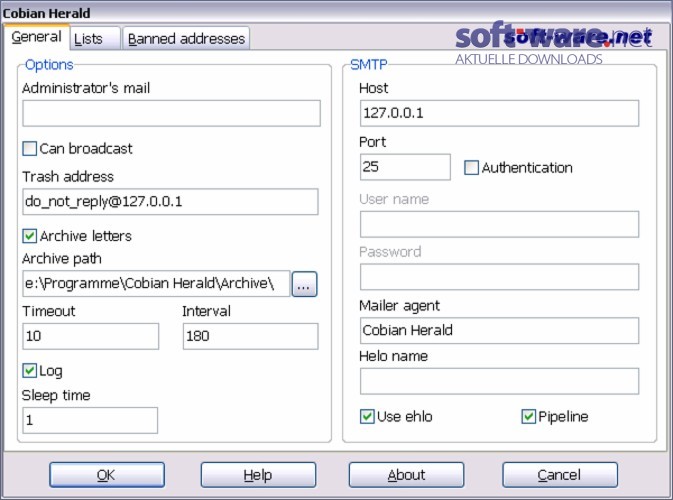Click the Port field showing 25
The height and width of the screenshot is (500, 673).
click(405, 167)
